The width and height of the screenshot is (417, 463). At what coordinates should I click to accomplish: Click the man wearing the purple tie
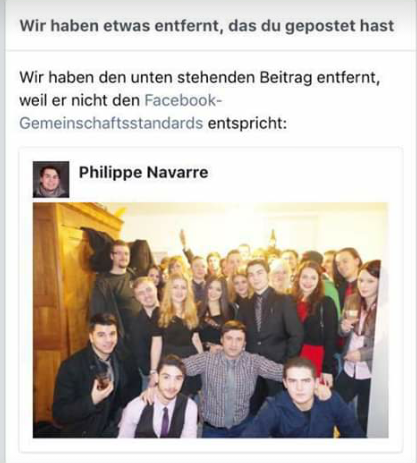[163, 400]
